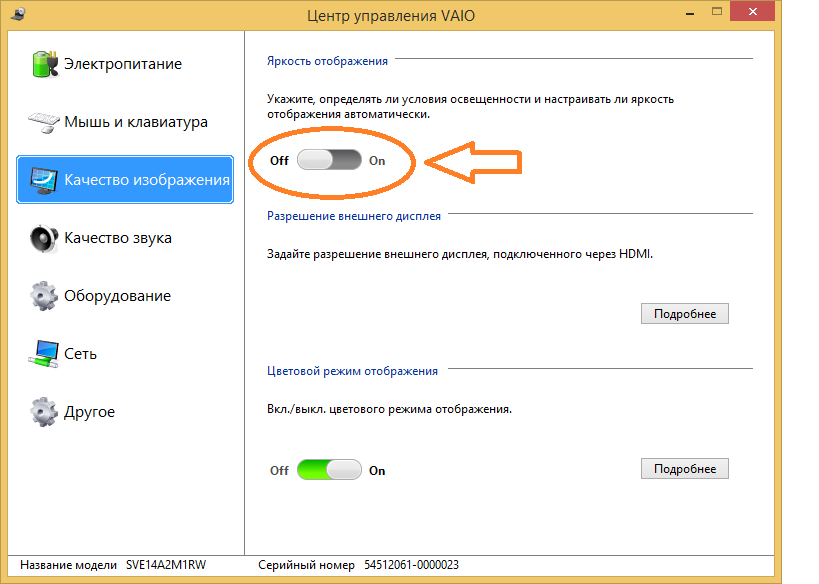Viewport: 819px width, 584px height.
Task: Toggle the color mode display switch
Action: tap(329, 470)
